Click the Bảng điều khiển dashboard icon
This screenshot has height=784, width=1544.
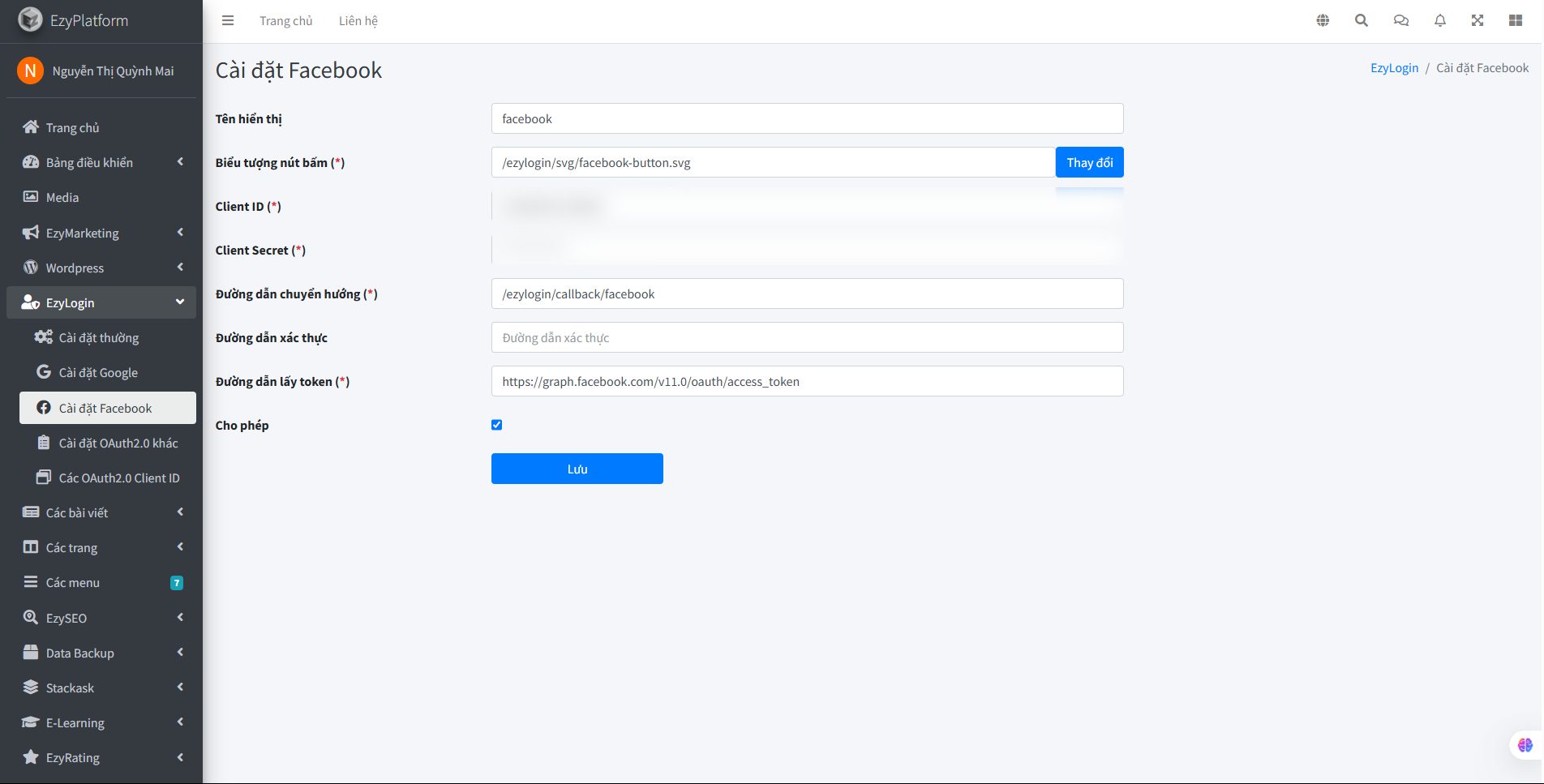(x=31, y=161)
